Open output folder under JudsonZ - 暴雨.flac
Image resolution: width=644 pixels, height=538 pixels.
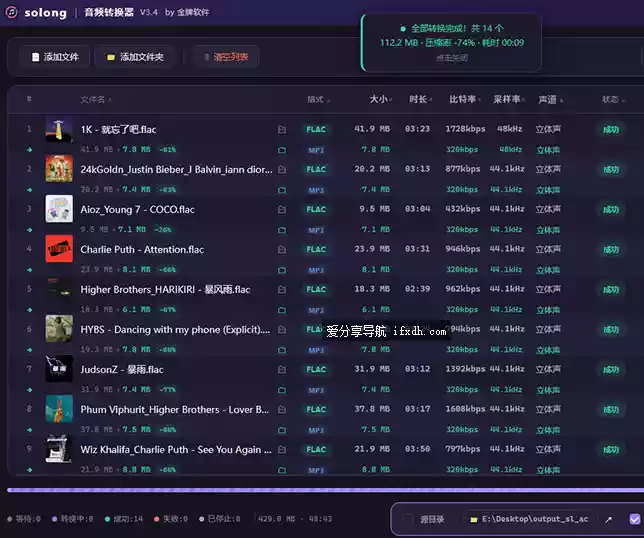tap(282, 390)
